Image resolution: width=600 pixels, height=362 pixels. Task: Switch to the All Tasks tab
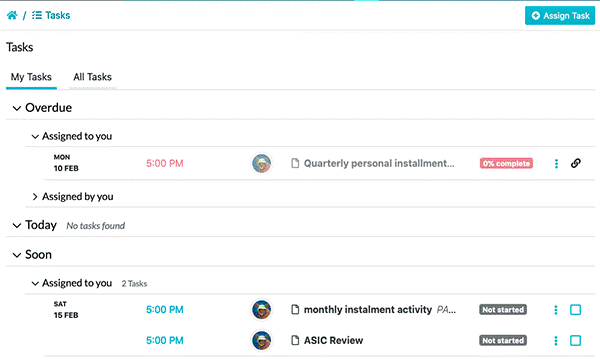point(93,77)
